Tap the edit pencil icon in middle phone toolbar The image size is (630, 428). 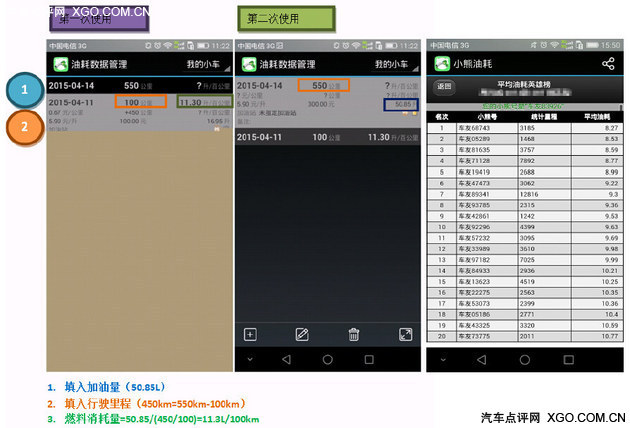pos(302,334)
